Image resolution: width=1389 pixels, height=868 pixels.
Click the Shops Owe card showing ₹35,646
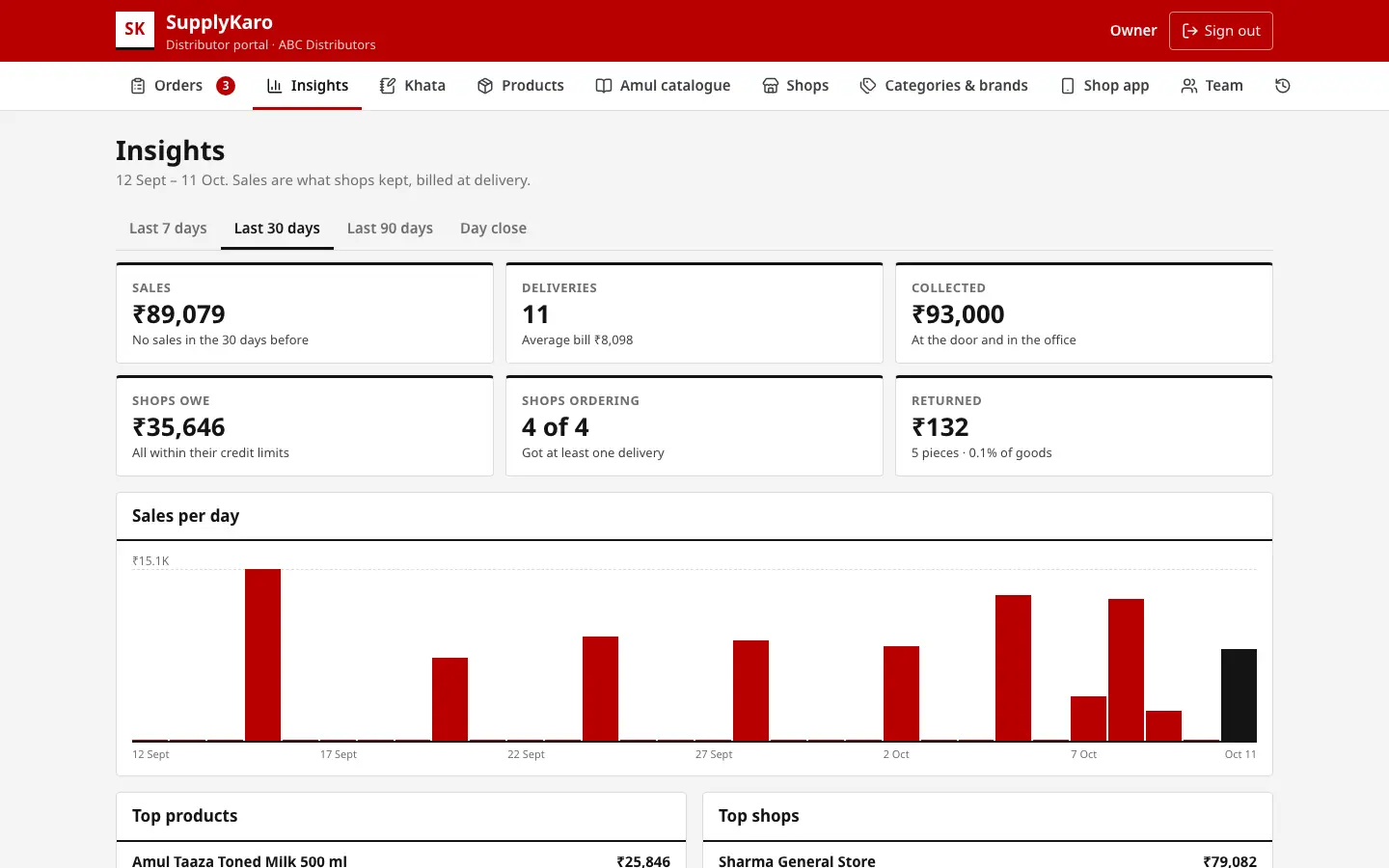(x=305, y=426)
